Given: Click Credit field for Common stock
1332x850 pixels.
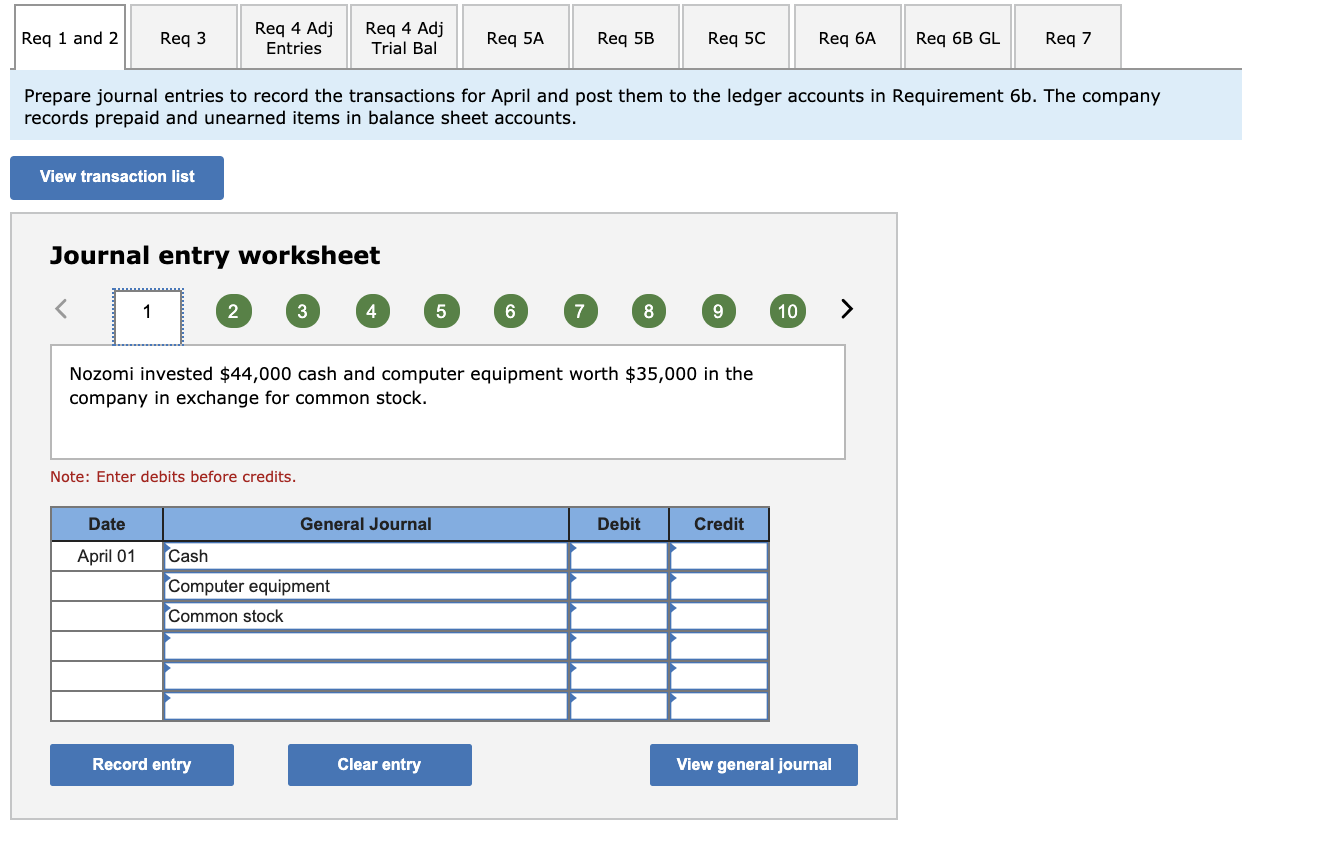Looking at the screenshot, I should (x=719, y=616).
